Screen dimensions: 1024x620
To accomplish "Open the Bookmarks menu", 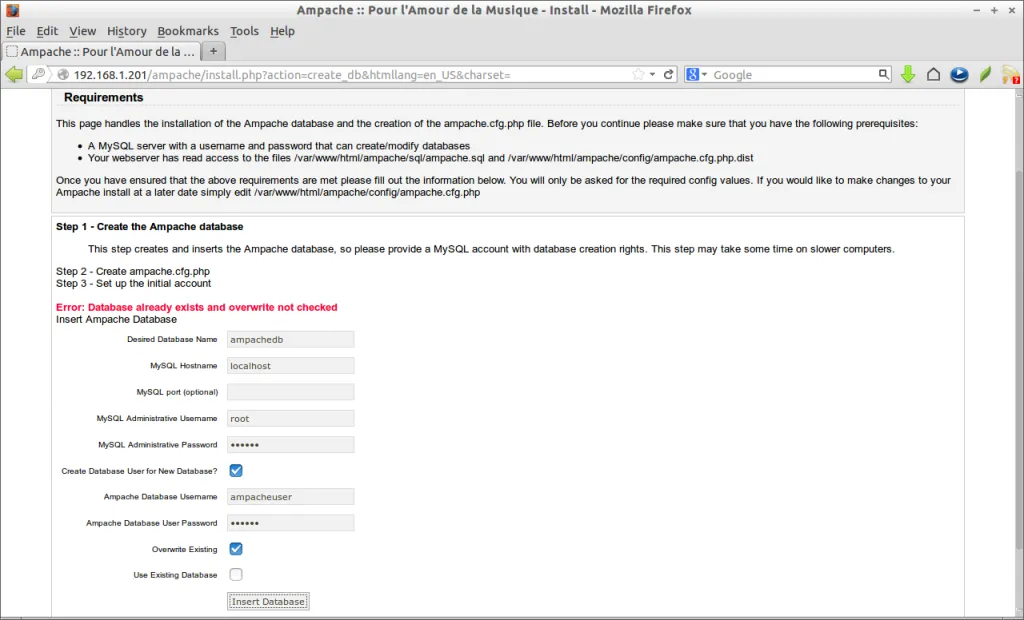I will pos(188,31).
